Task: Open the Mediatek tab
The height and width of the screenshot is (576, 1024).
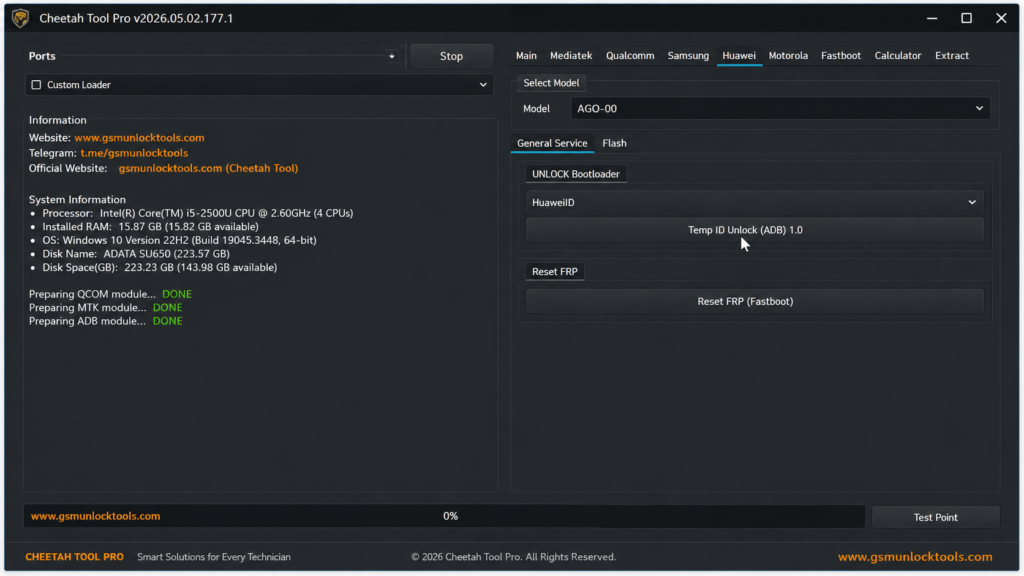Action: (571, 56)
